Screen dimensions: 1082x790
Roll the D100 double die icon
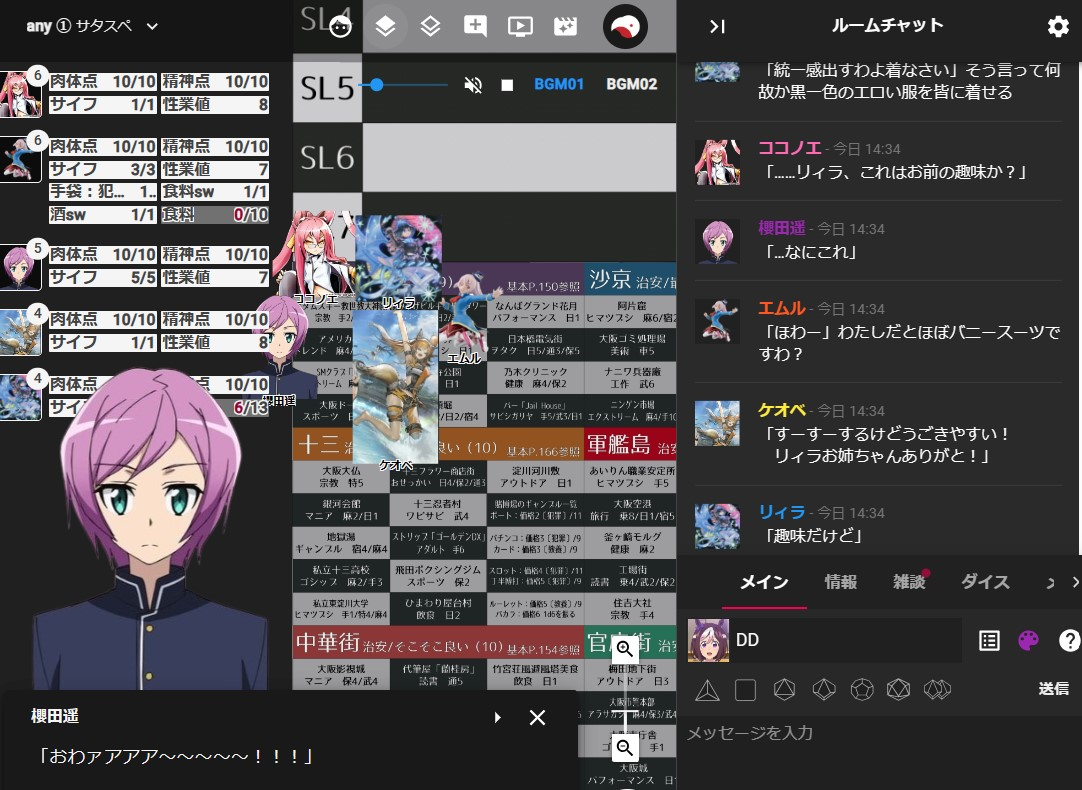click(x=938, y=689)
